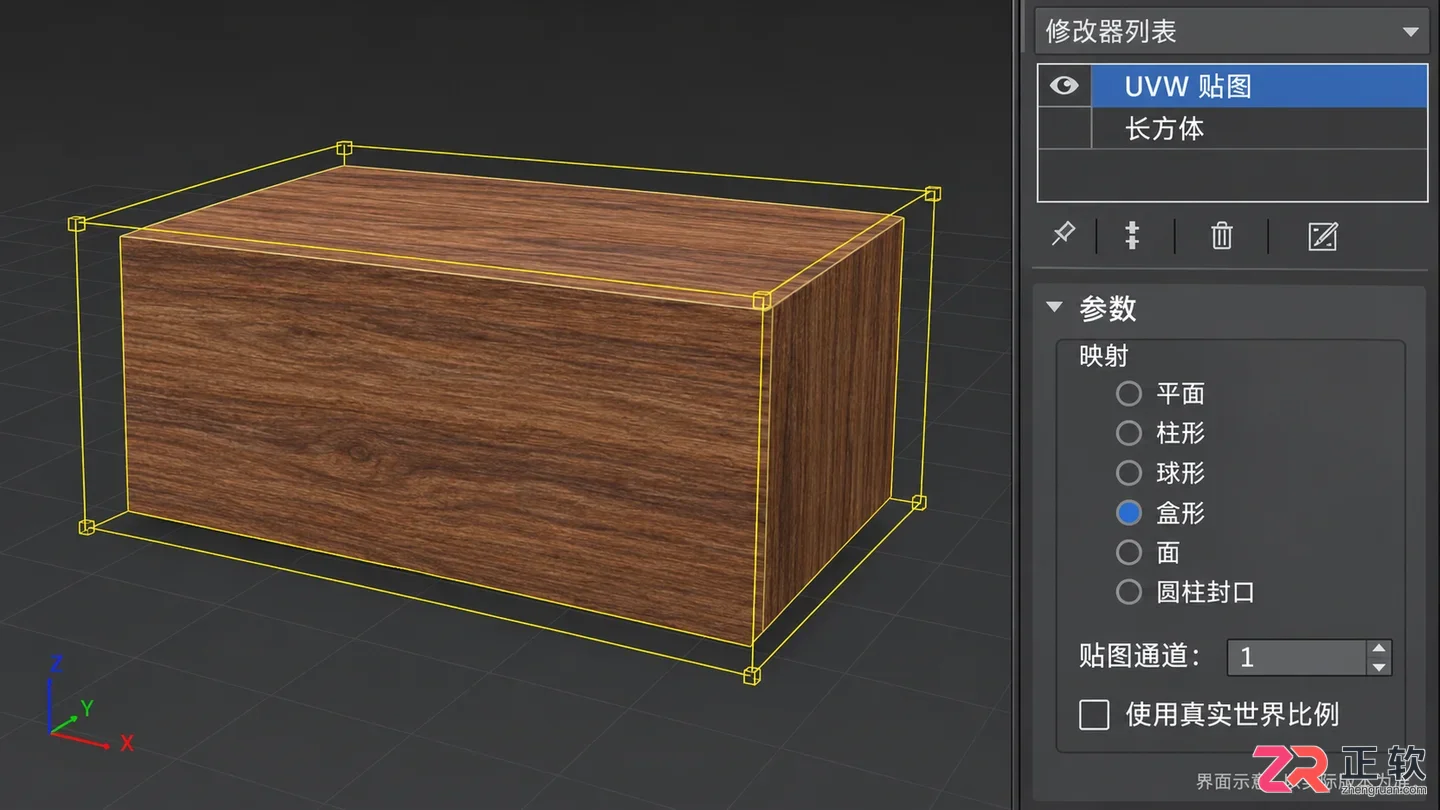Decrease 贴图通道 with the down arrow
1440x810 pixels.
1379,667
